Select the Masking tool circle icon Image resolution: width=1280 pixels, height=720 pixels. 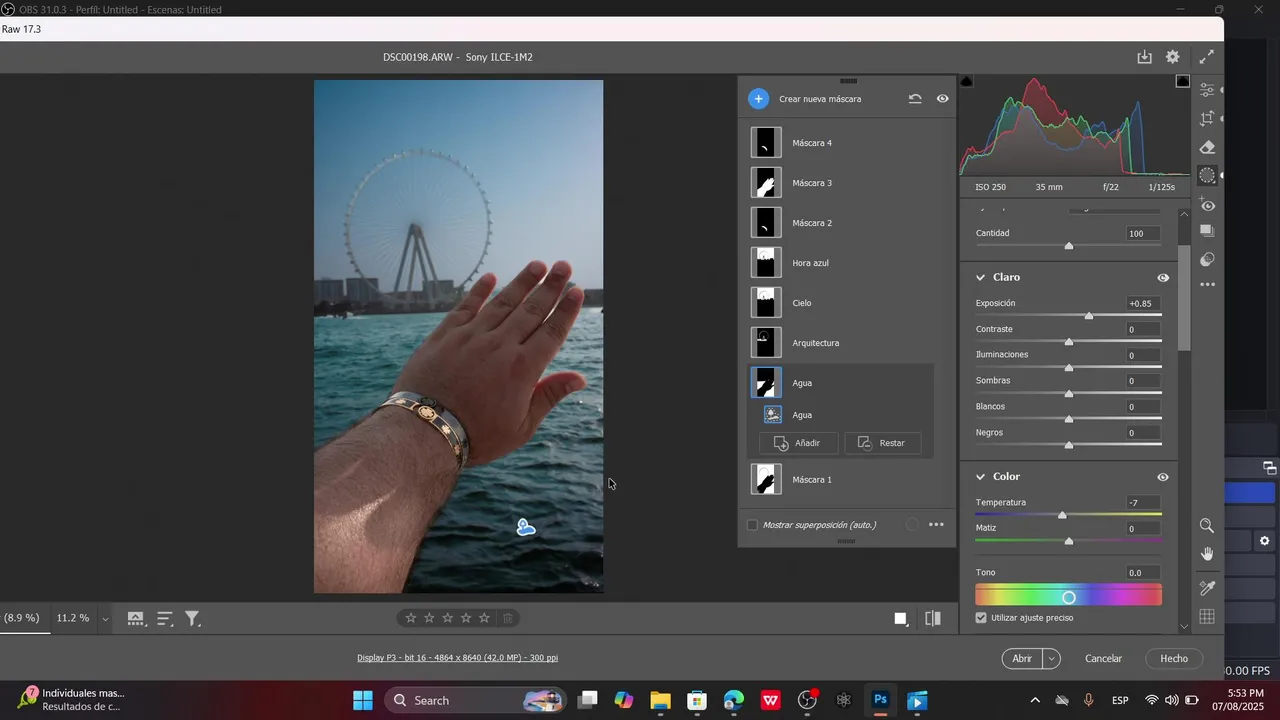(x=1207, y=175)
